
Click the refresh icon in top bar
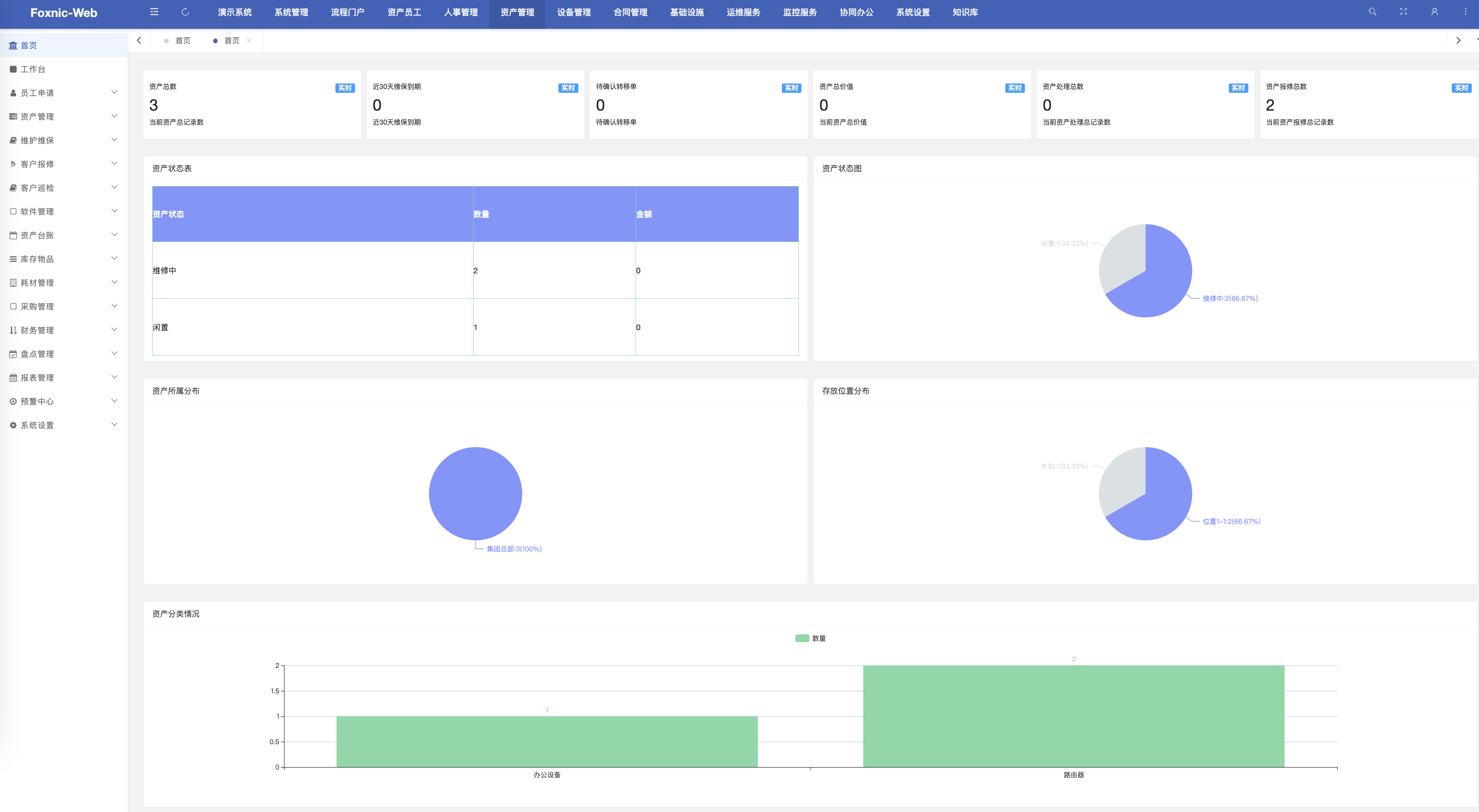click(185, 12)
